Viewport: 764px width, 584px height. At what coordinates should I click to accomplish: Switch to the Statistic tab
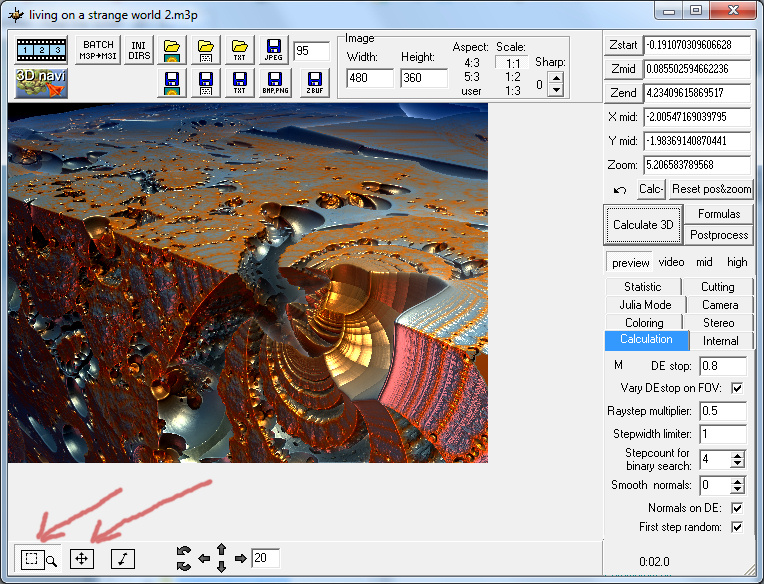643,286
